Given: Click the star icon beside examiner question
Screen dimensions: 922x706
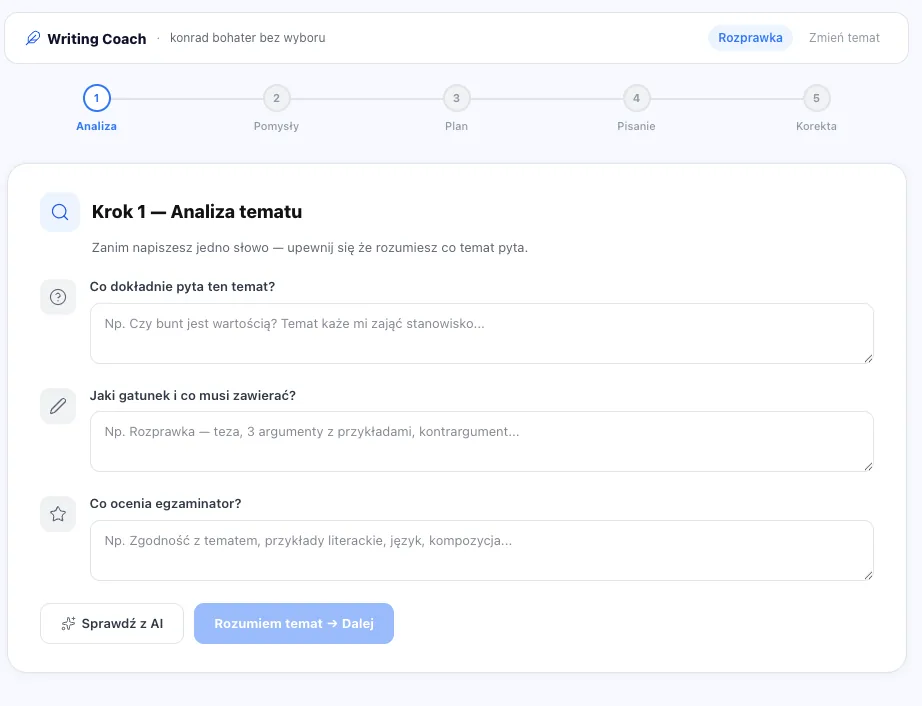Looking at the screenshot, I should [58, 514].
